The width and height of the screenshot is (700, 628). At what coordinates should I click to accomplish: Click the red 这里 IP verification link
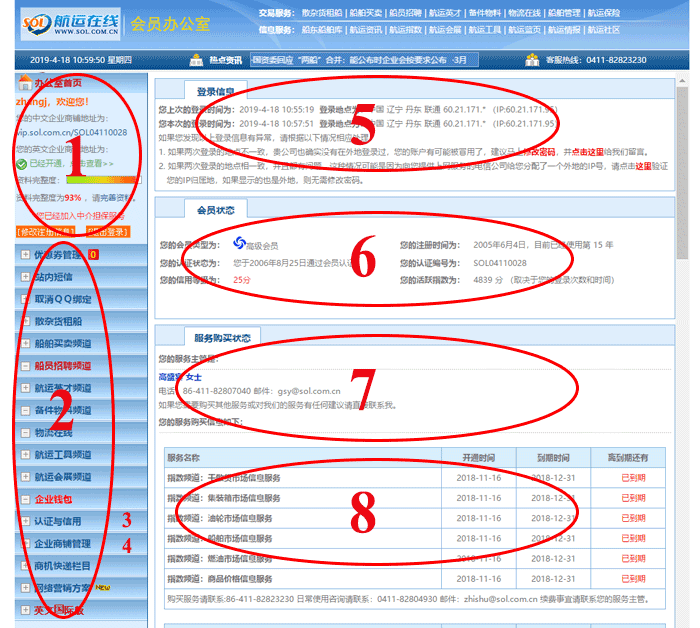coord(644,166)
